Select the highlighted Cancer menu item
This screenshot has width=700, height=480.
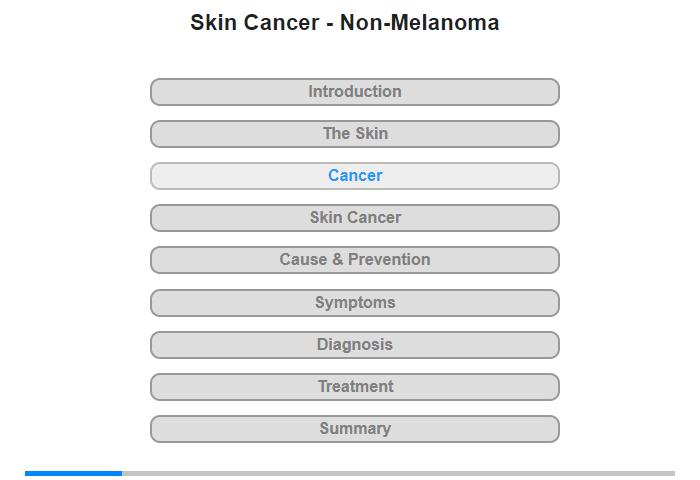point(355,176)
